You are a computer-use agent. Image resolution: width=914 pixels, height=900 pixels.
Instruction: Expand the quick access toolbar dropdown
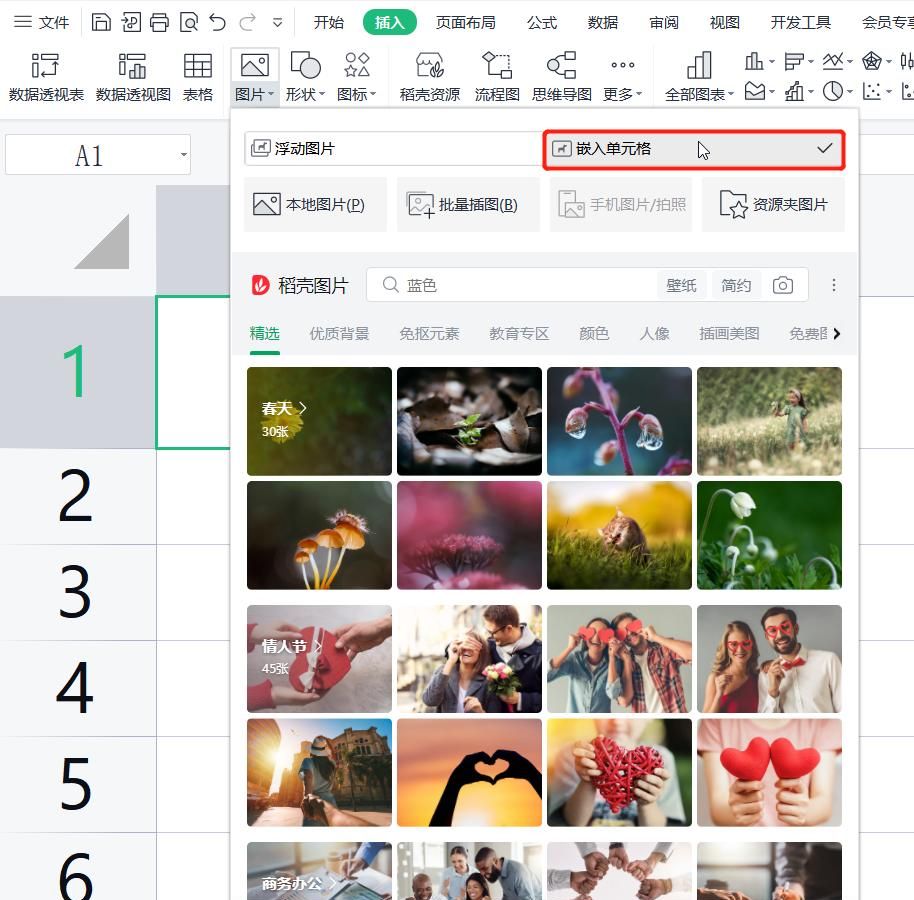tap(277, 23)
